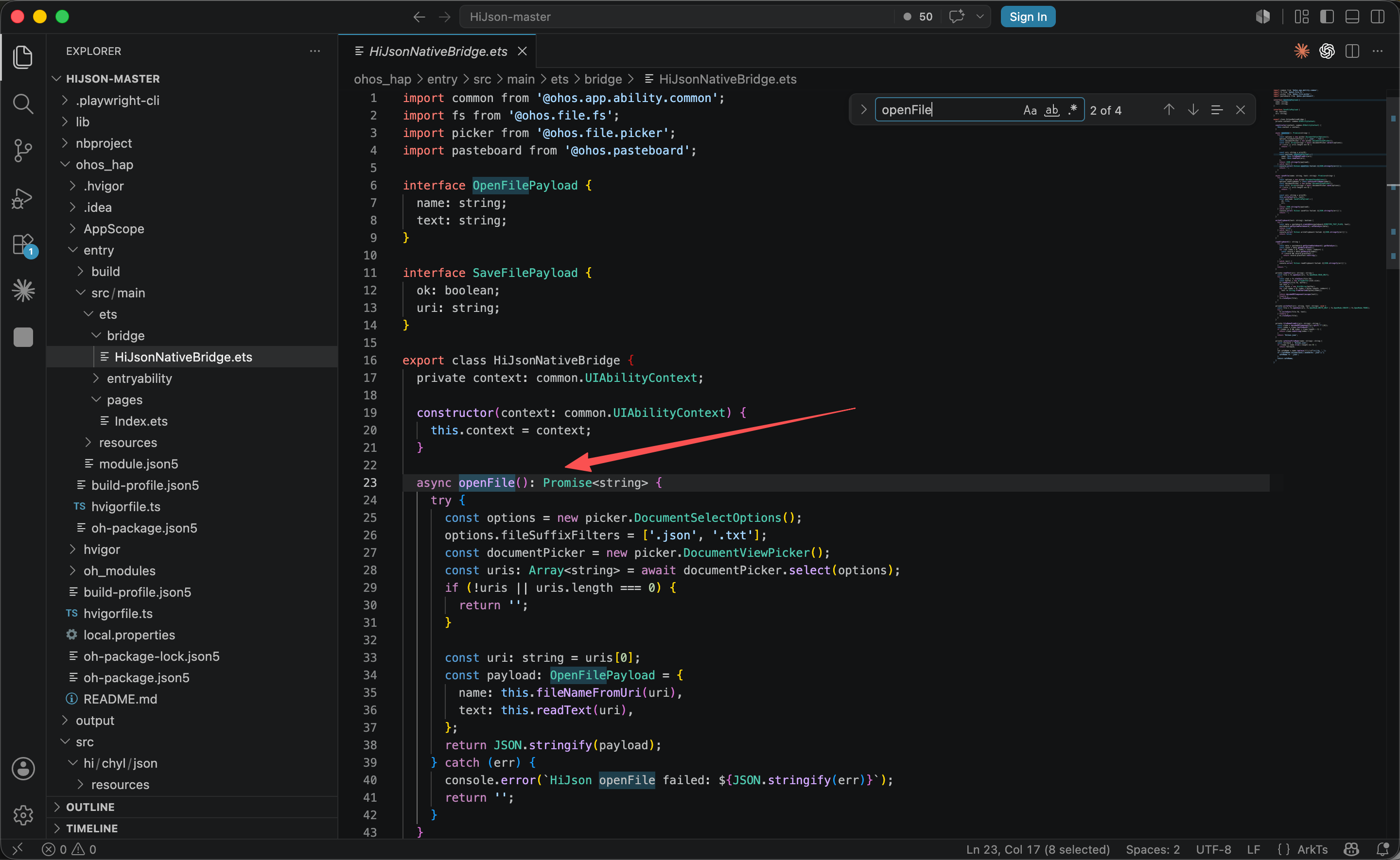Toggle Find in Selection
The image size is (1400, 860).
1216,110
